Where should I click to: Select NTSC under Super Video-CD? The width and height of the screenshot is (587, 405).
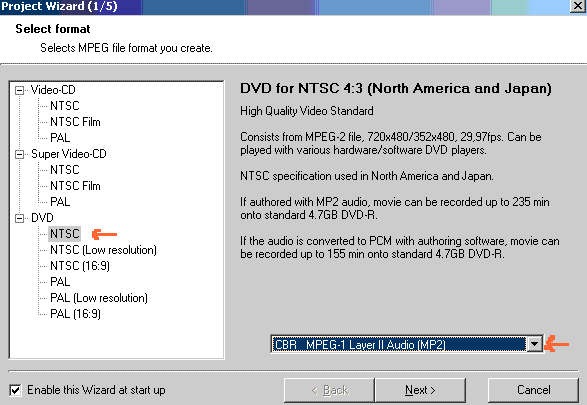(65, 170)
